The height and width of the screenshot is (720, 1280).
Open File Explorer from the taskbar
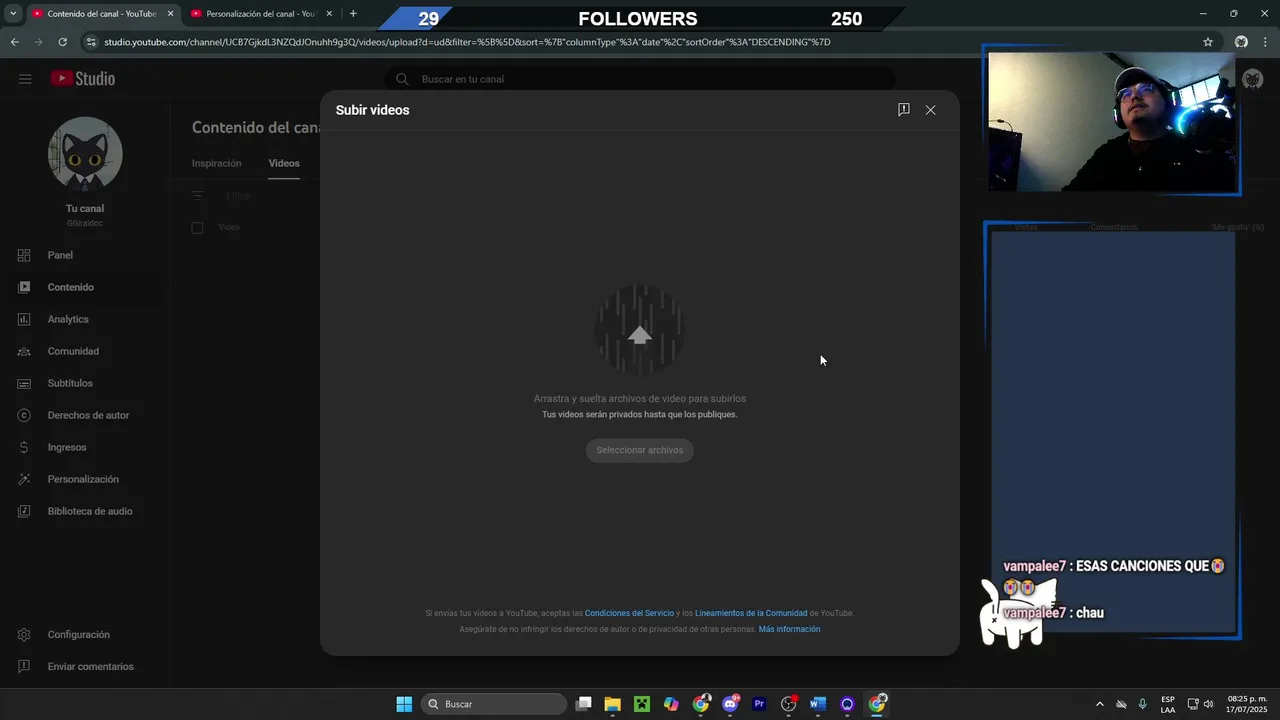click(612, 704)
